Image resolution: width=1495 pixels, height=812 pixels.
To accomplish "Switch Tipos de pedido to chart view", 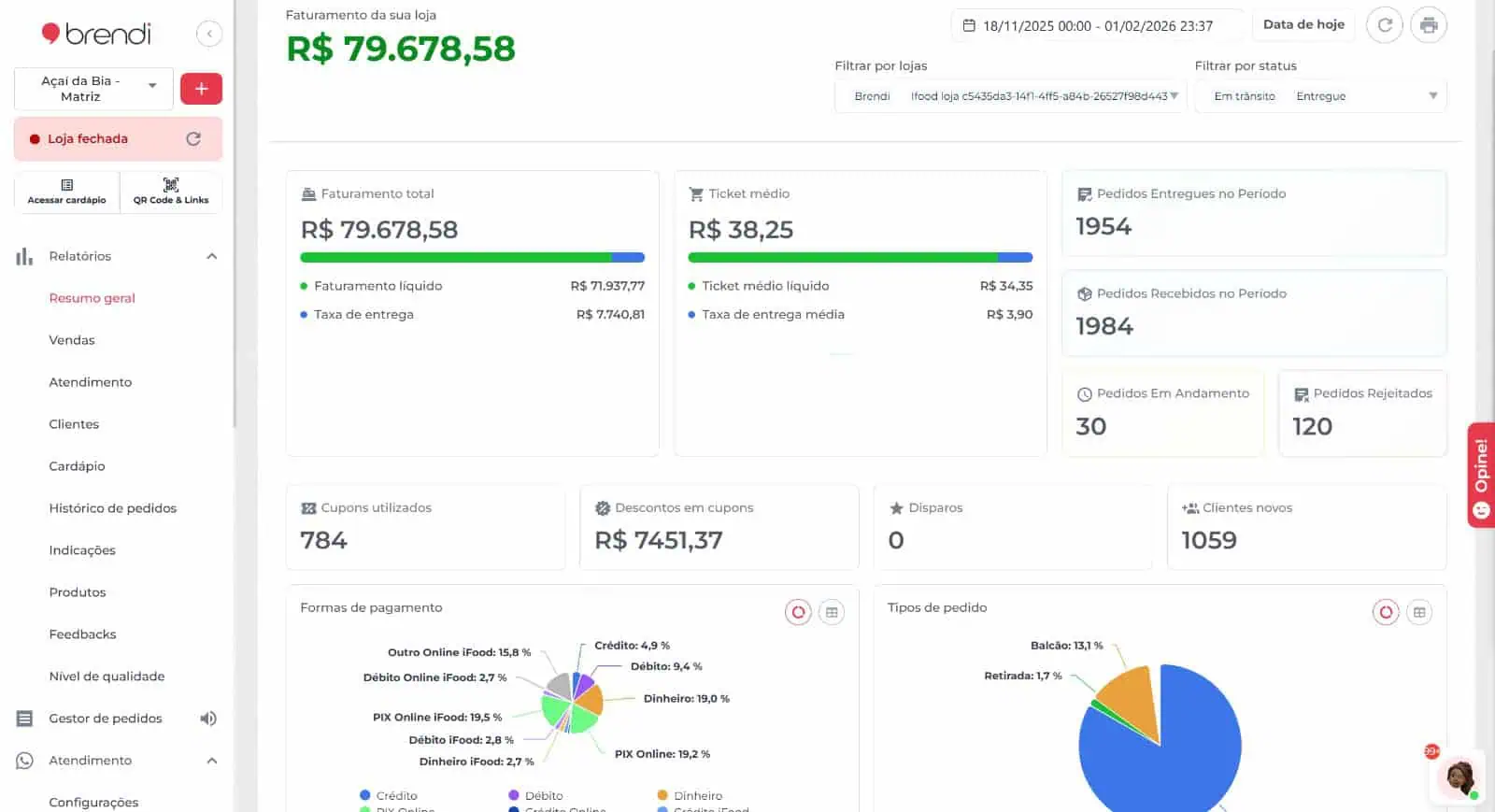I will pos(1386,613).
